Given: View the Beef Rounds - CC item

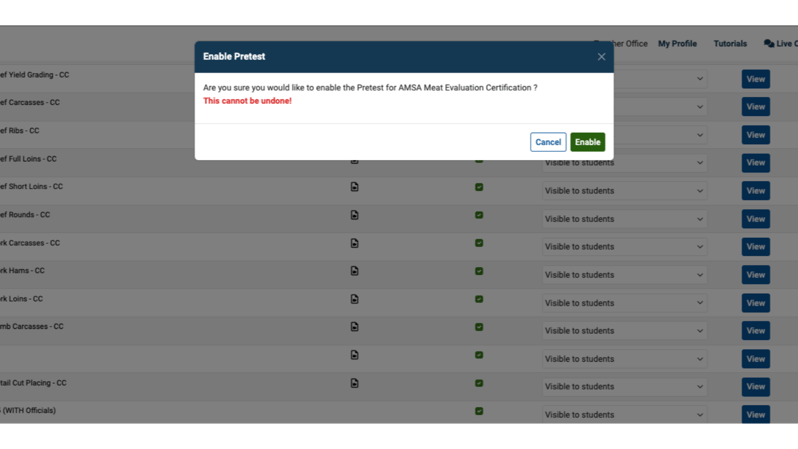Looking at the screenshot, I should click(x=755, y=219).
